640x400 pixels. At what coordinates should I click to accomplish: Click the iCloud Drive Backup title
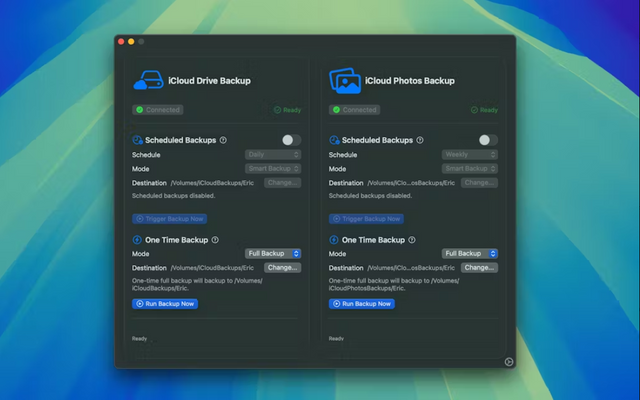click(x=209, y=80)
